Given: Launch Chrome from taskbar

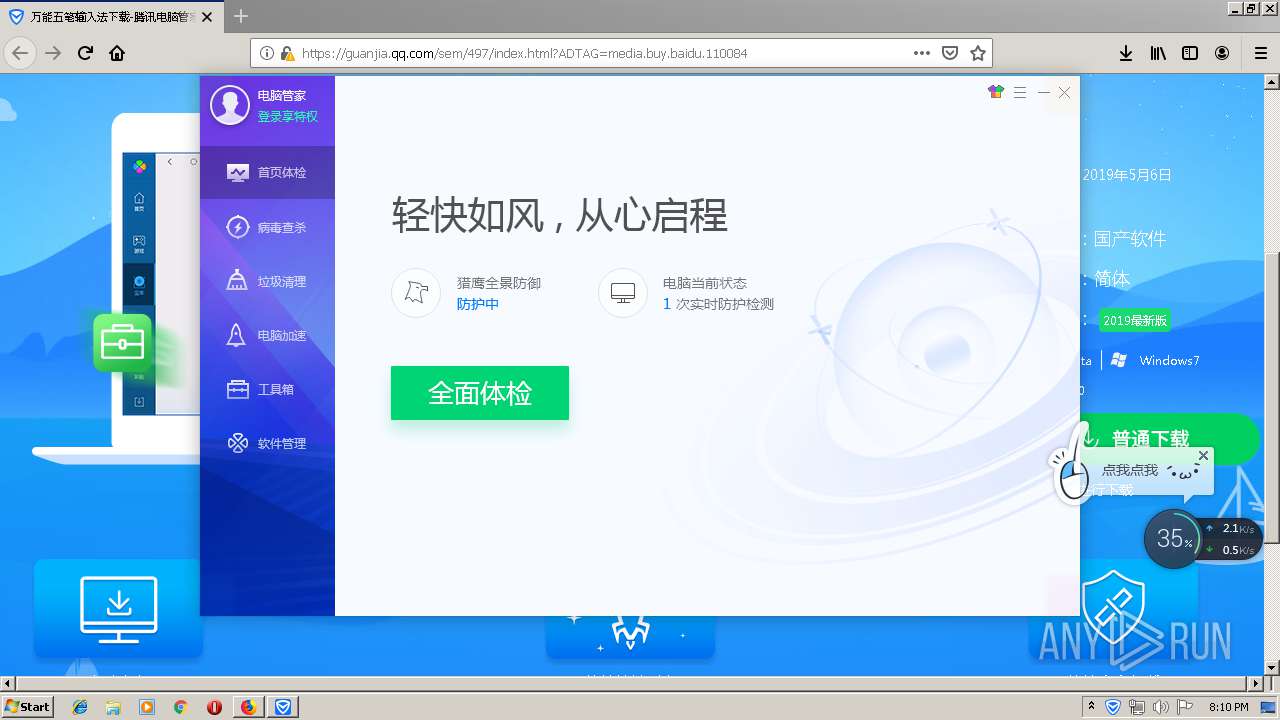Looking at the screenshot, I should (x=181, y=706).
